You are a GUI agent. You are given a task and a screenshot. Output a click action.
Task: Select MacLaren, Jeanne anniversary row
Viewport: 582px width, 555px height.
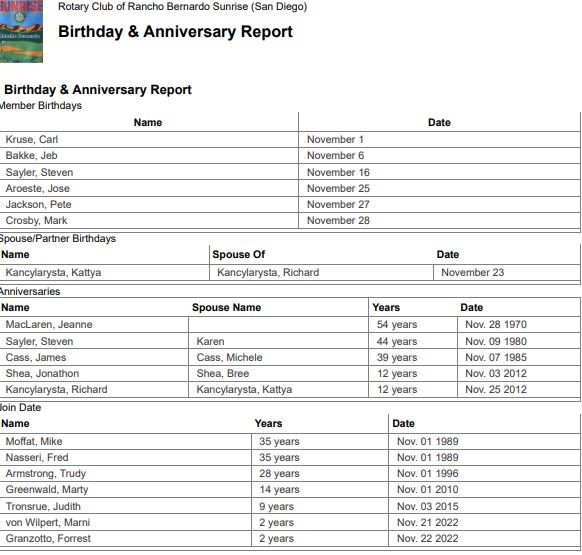coord(290,324)
